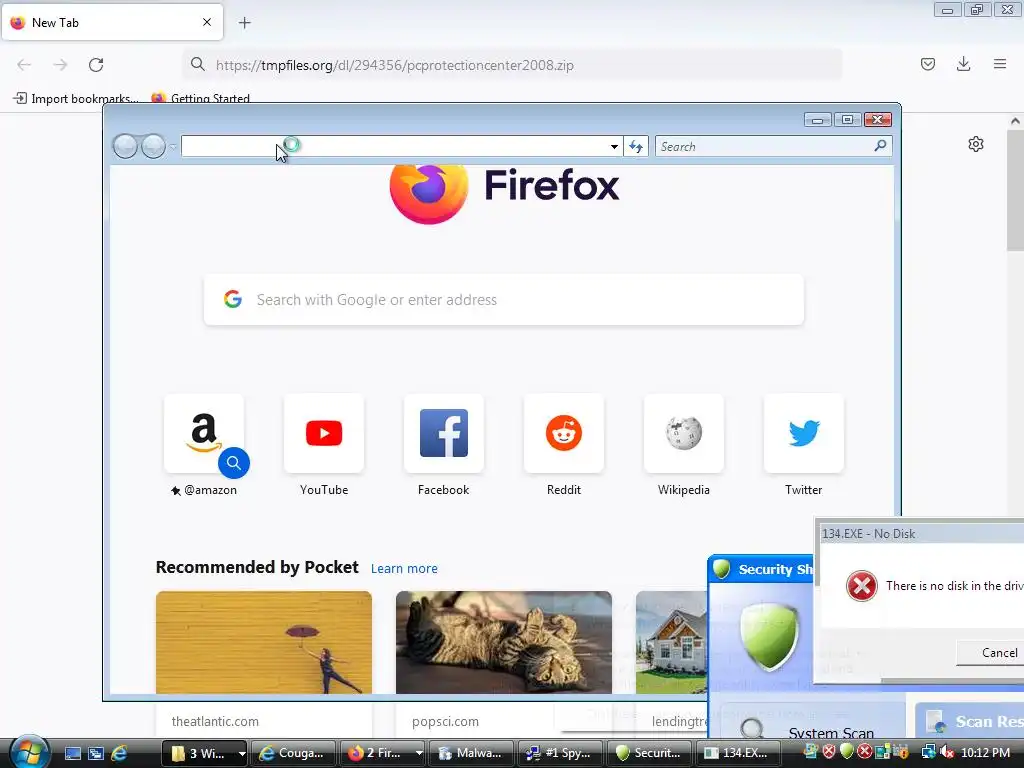The width and height of the screenshot is (1024, 768).
Task: Click the new tab plus button
Action: pyautogui.click(x=245, y=23)
